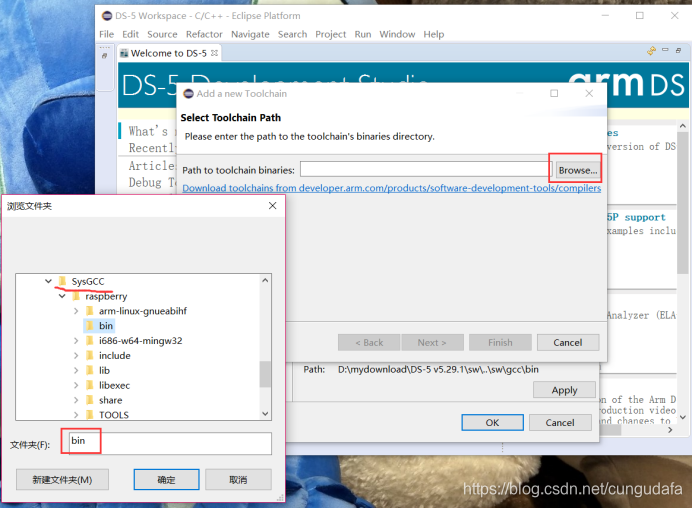Open the Edit menu
The image size is (693, 508).
point(130,34)
